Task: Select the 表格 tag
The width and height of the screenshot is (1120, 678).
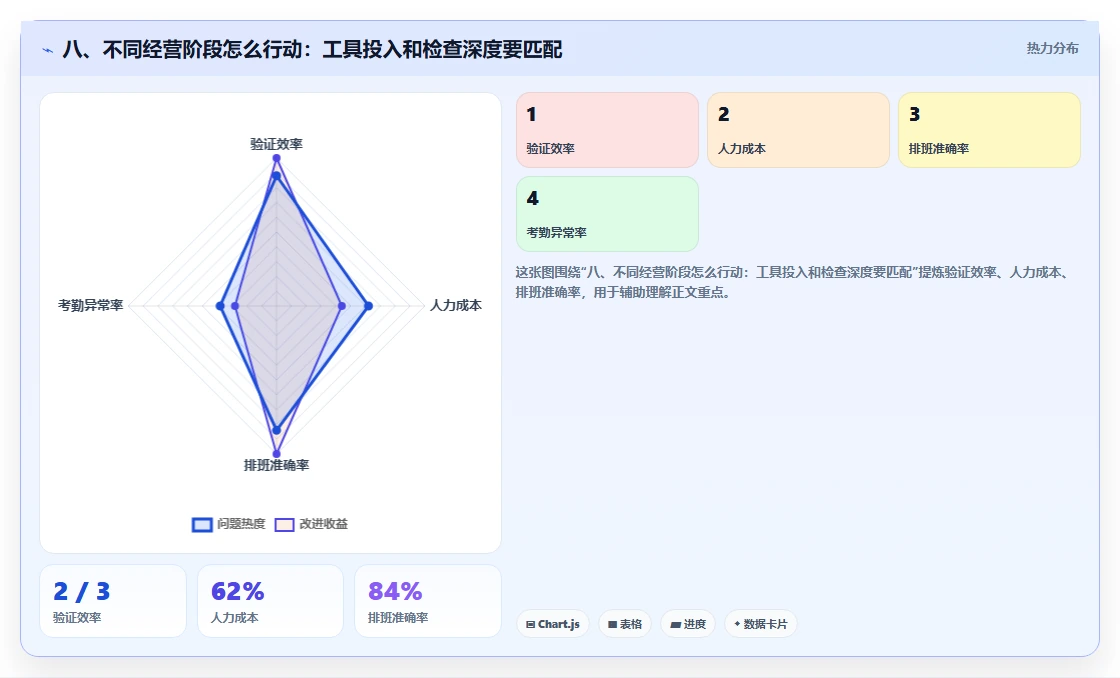Action: coord(625,624)
